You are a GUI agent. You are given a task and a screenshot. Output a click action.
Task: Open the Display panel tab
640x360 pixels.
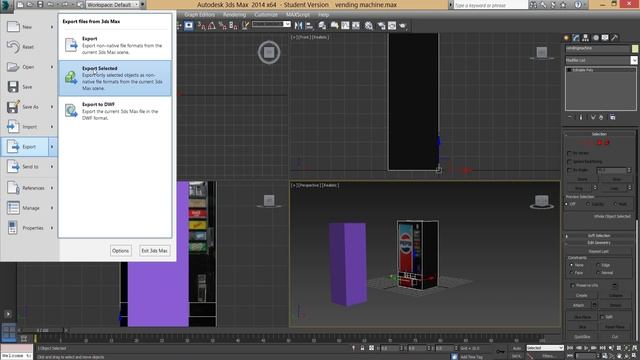click(605, 38)
